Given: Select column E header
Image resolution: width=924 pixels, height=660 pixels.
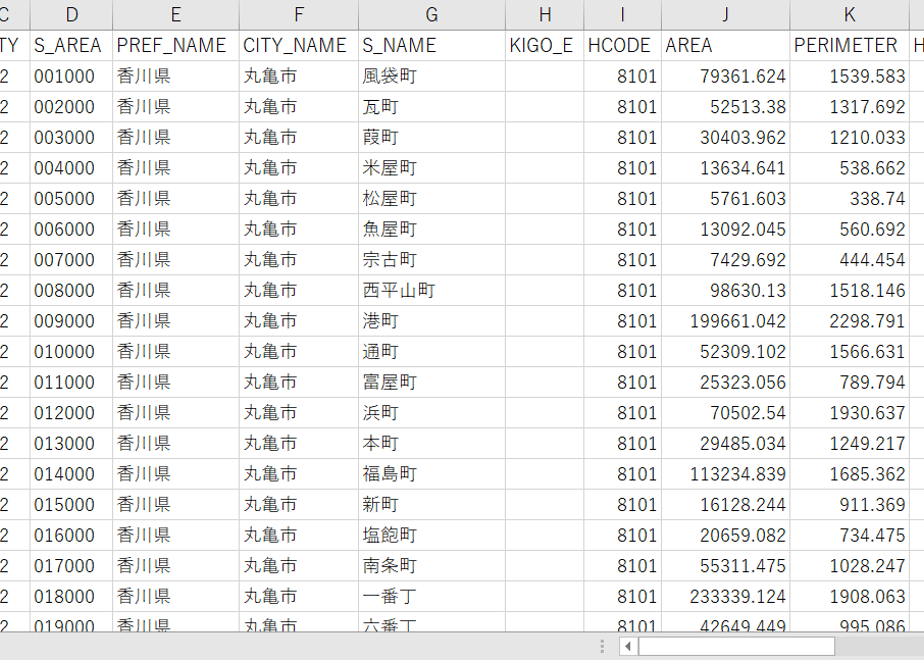Looking at the screenshot, I should 176,15.
